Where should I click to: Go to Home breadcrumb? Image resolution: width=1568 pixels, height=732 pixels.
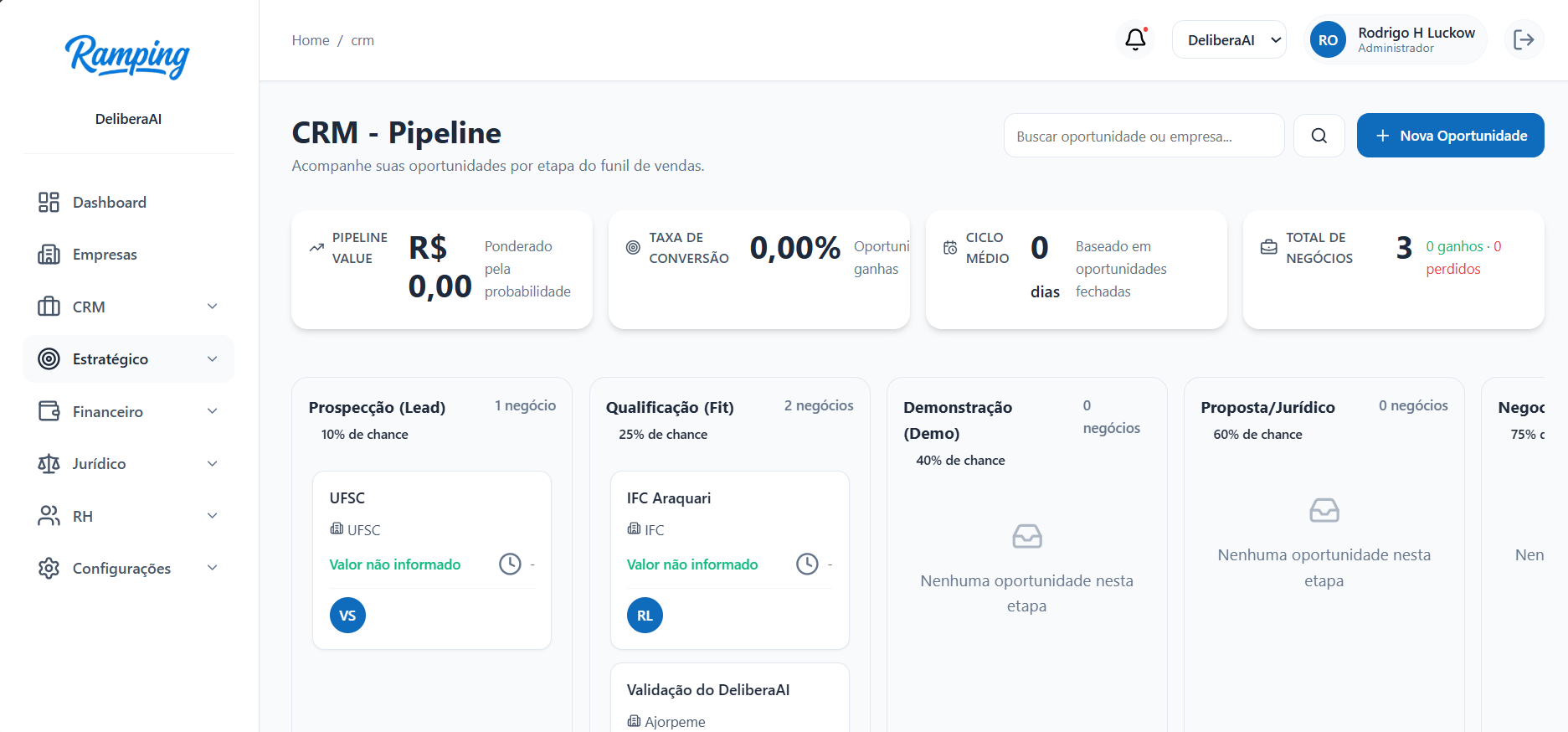click(311, 40)
